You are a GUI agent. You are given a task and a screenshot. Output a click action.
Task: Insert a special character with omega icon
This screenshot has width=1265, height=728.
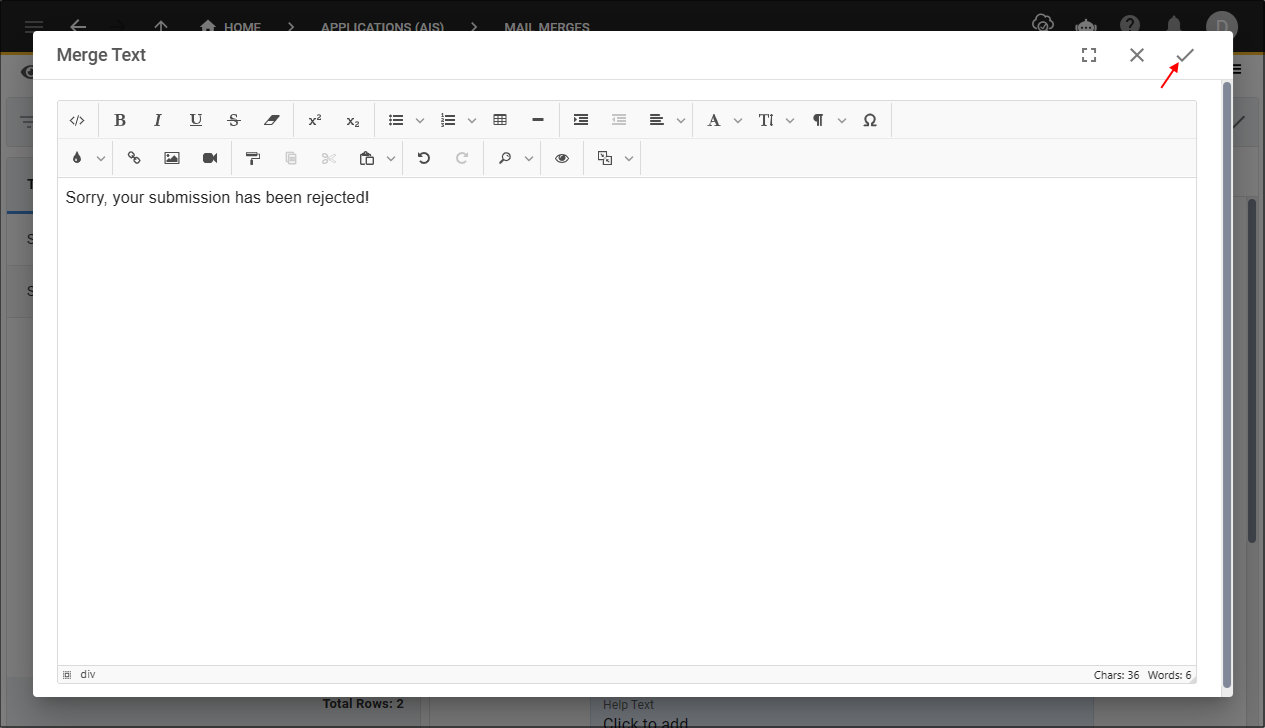(x=870, y=120)
